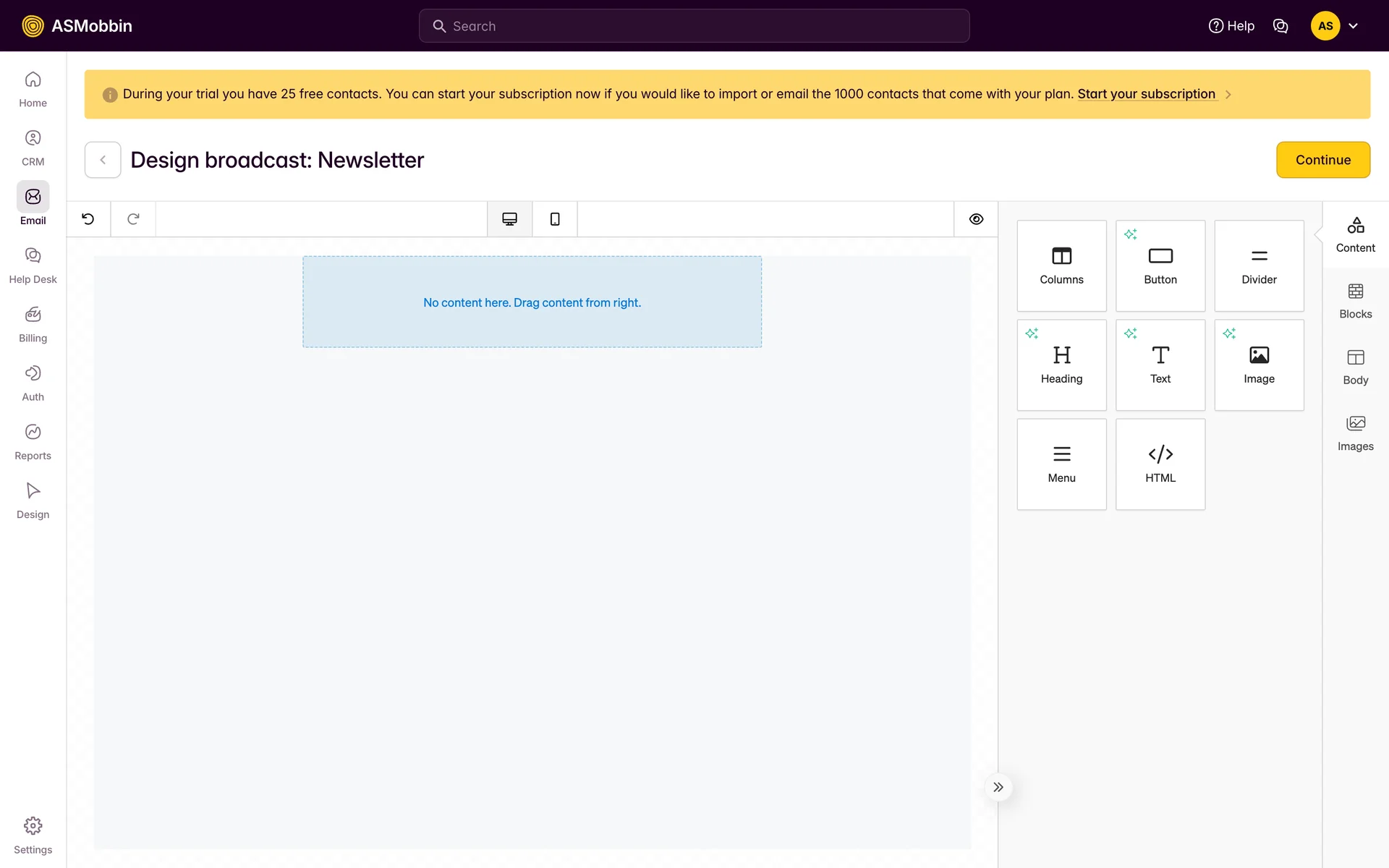
Task: Click into the top Search field
Action: tap(694, 26)
